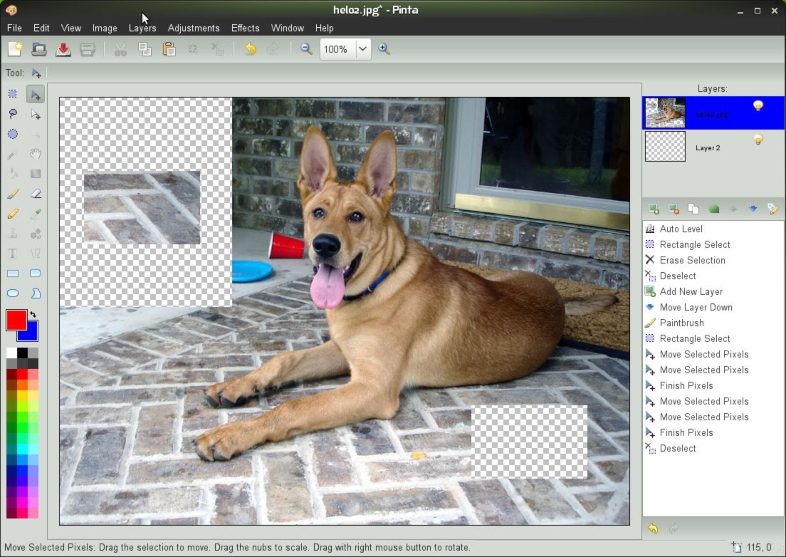Viewport: 786px width, 557px height.
Task: Open the Effects menu
Action: (245, 28)
